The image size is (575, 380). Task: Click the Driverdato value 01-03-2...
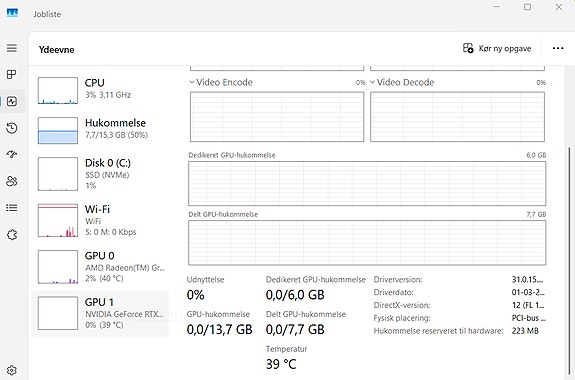(528, 292)
